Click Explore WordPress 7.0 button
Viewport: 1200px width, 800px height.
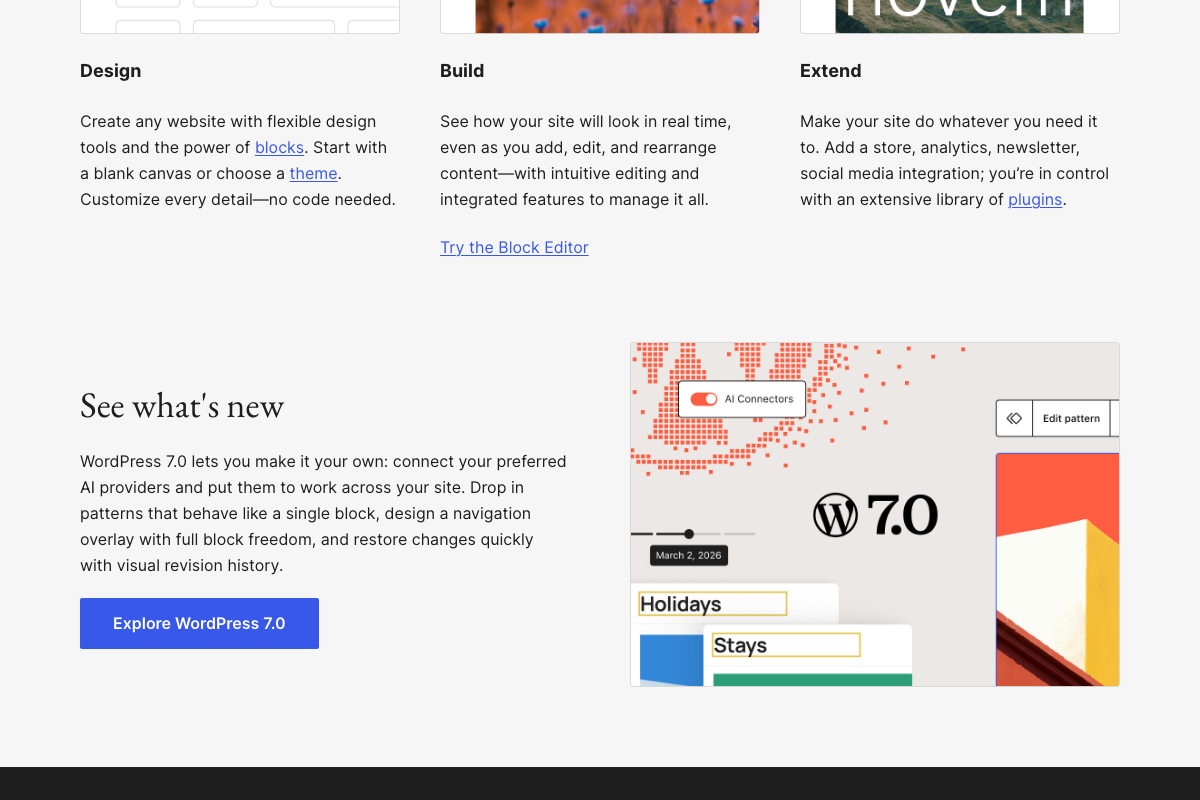coord(199,623)
